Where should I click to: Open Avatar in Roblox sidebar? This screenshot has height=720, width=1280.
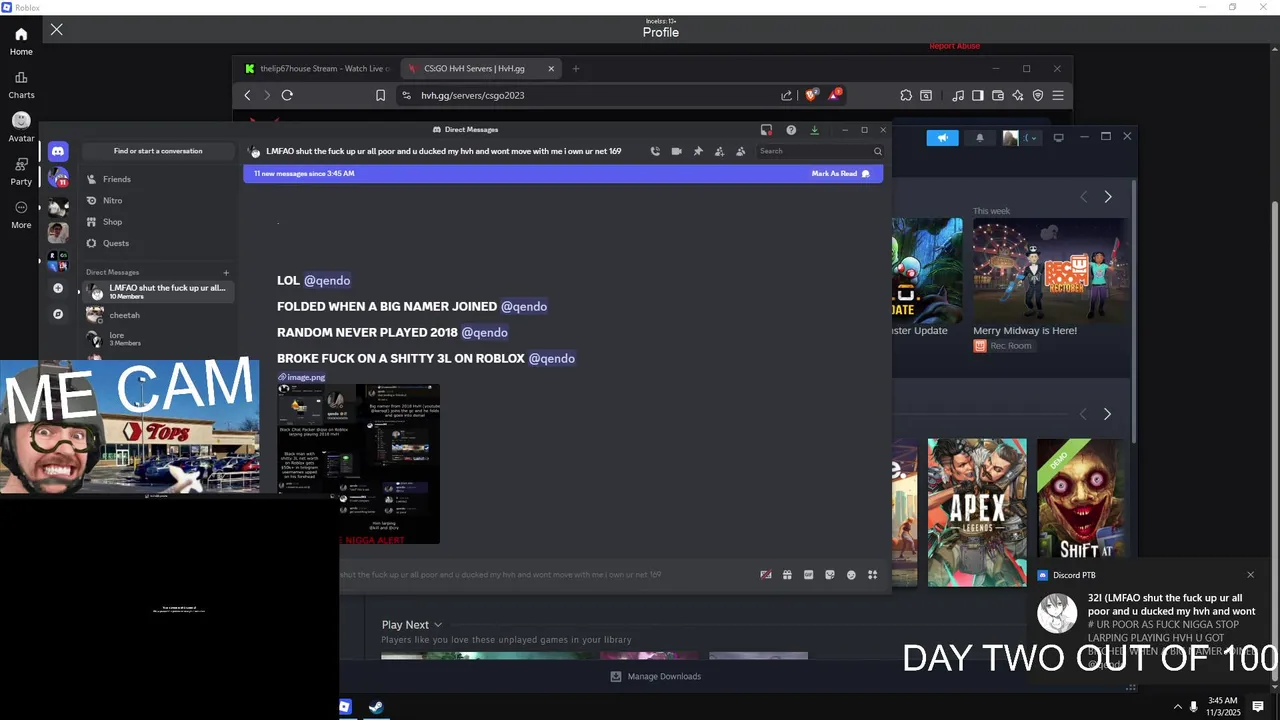[x=21, y=127]
